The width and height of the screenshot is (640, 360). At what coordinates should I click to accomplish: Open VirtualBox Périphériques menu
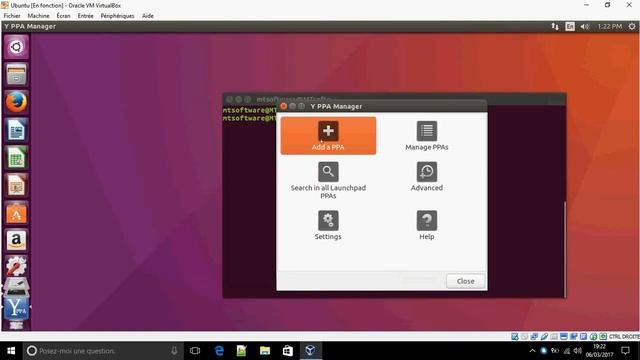118,16
